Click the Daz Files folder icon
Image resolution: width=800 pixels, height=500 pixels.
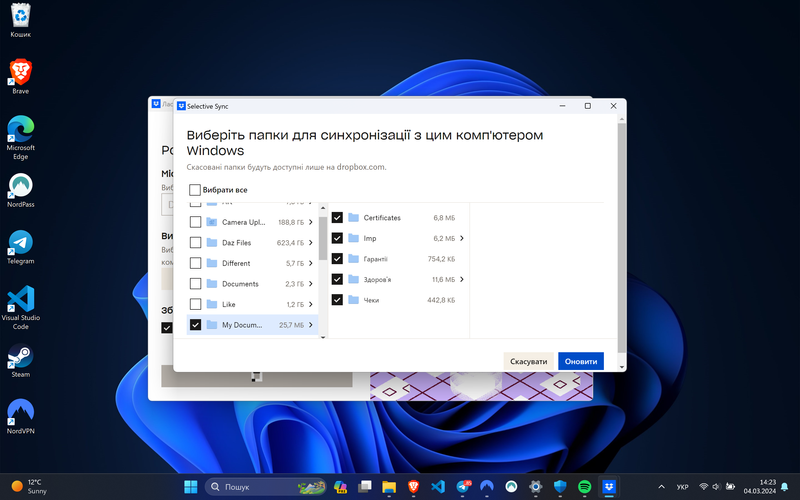tap(211, 242)
